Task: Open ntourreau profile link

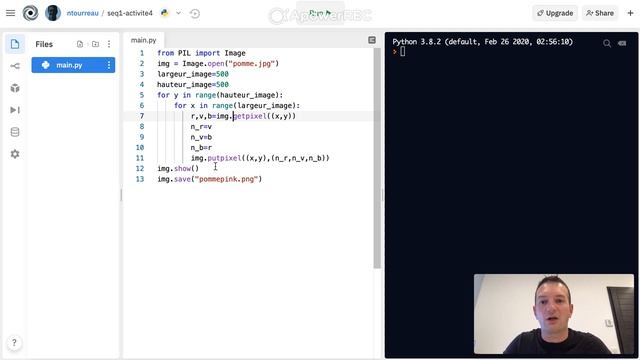Action: point(82,13)
